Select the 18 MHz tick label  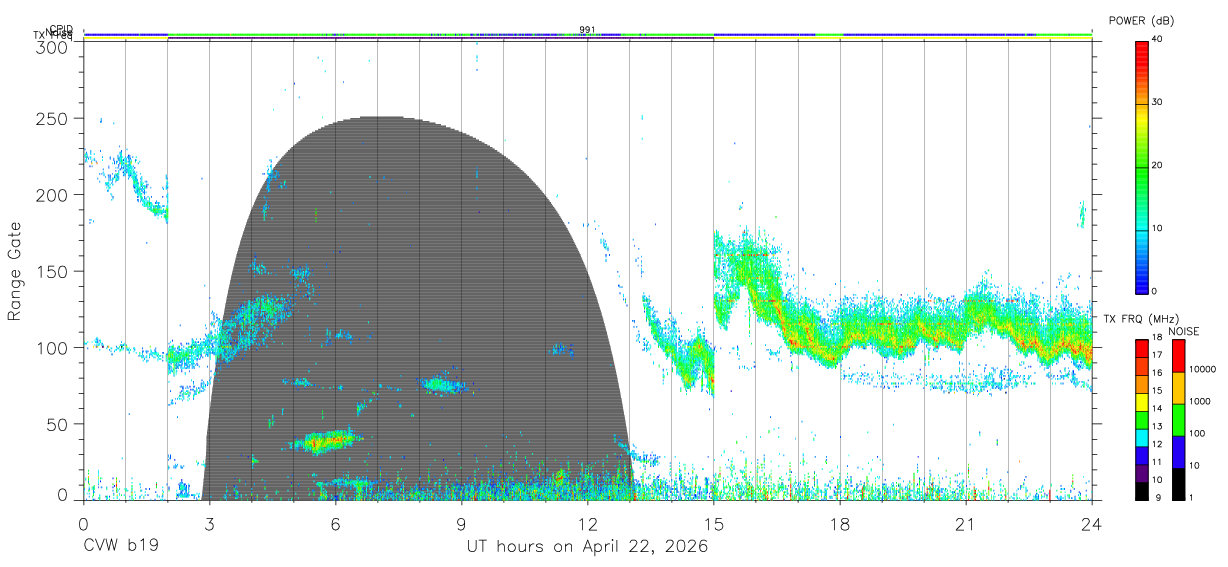(x=1156, y=338)
